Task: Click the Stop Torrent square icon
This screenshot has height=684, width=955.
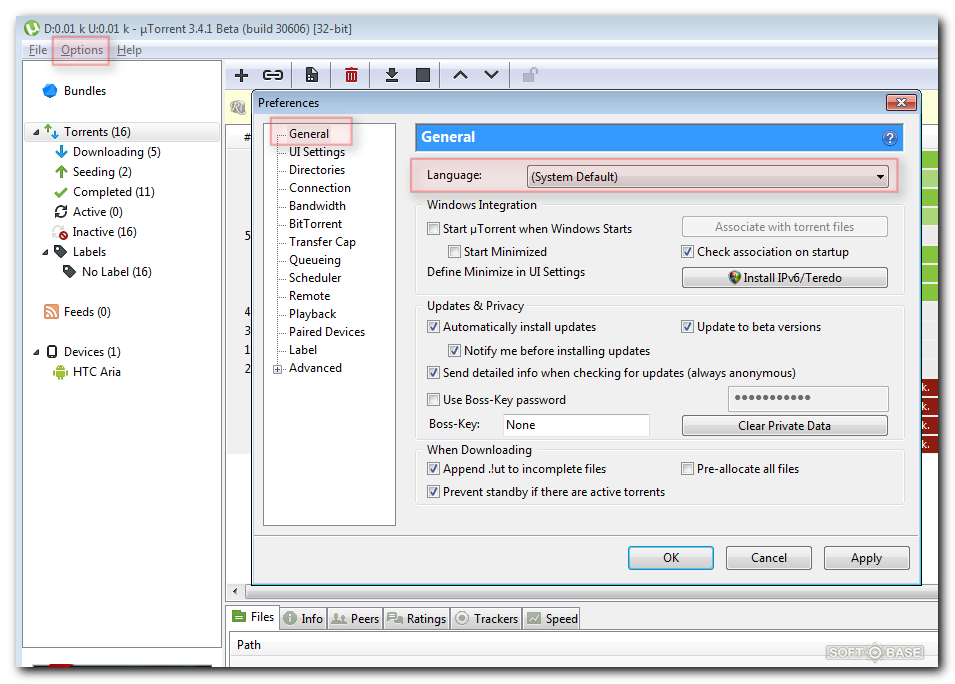Action: [423, 75]
